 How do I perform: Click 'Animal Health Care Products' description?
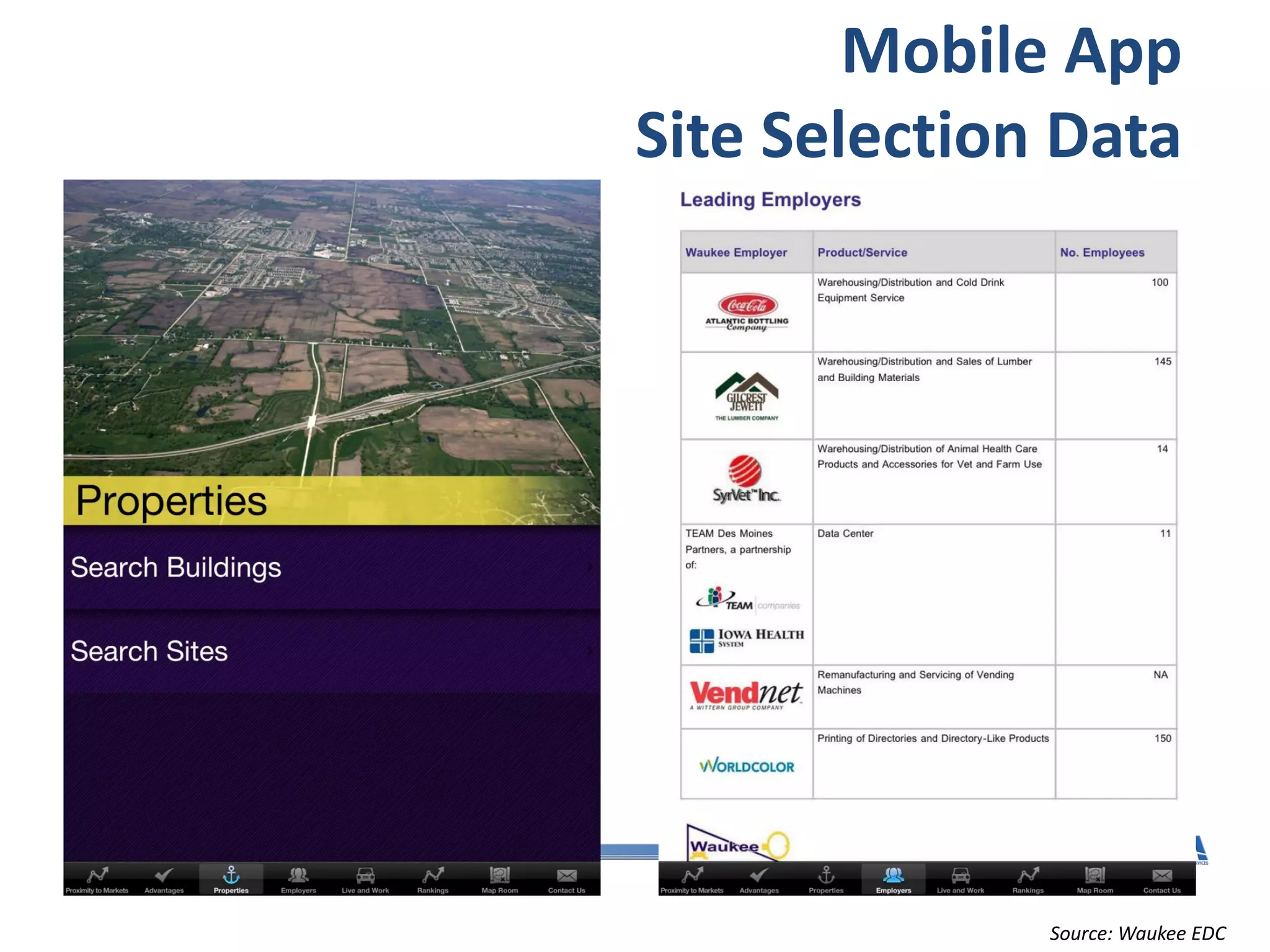pyautogui.click(x=929, y=457)
